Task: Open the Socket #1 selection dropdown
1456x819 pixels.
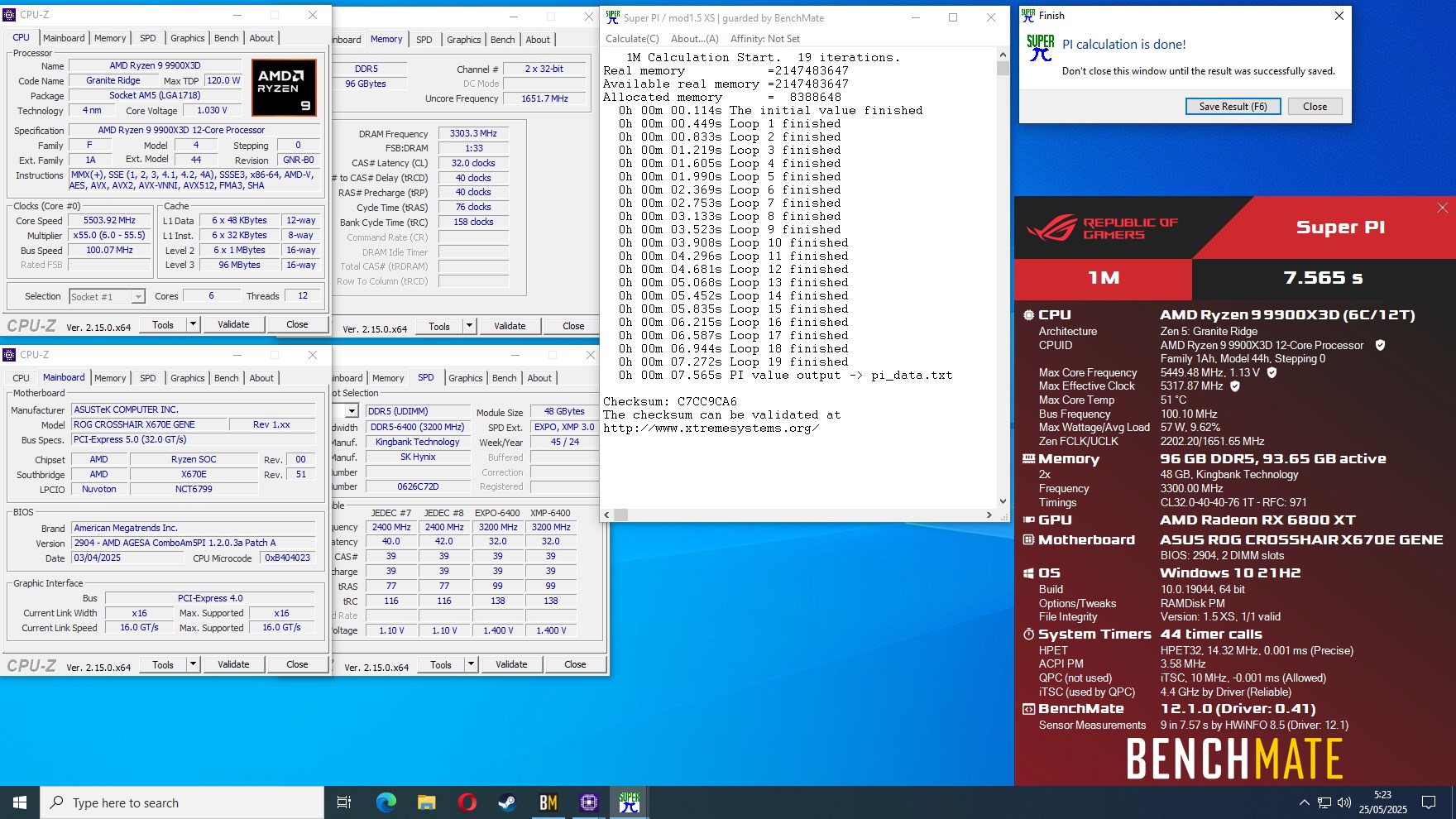Action: tap(138, 296)
